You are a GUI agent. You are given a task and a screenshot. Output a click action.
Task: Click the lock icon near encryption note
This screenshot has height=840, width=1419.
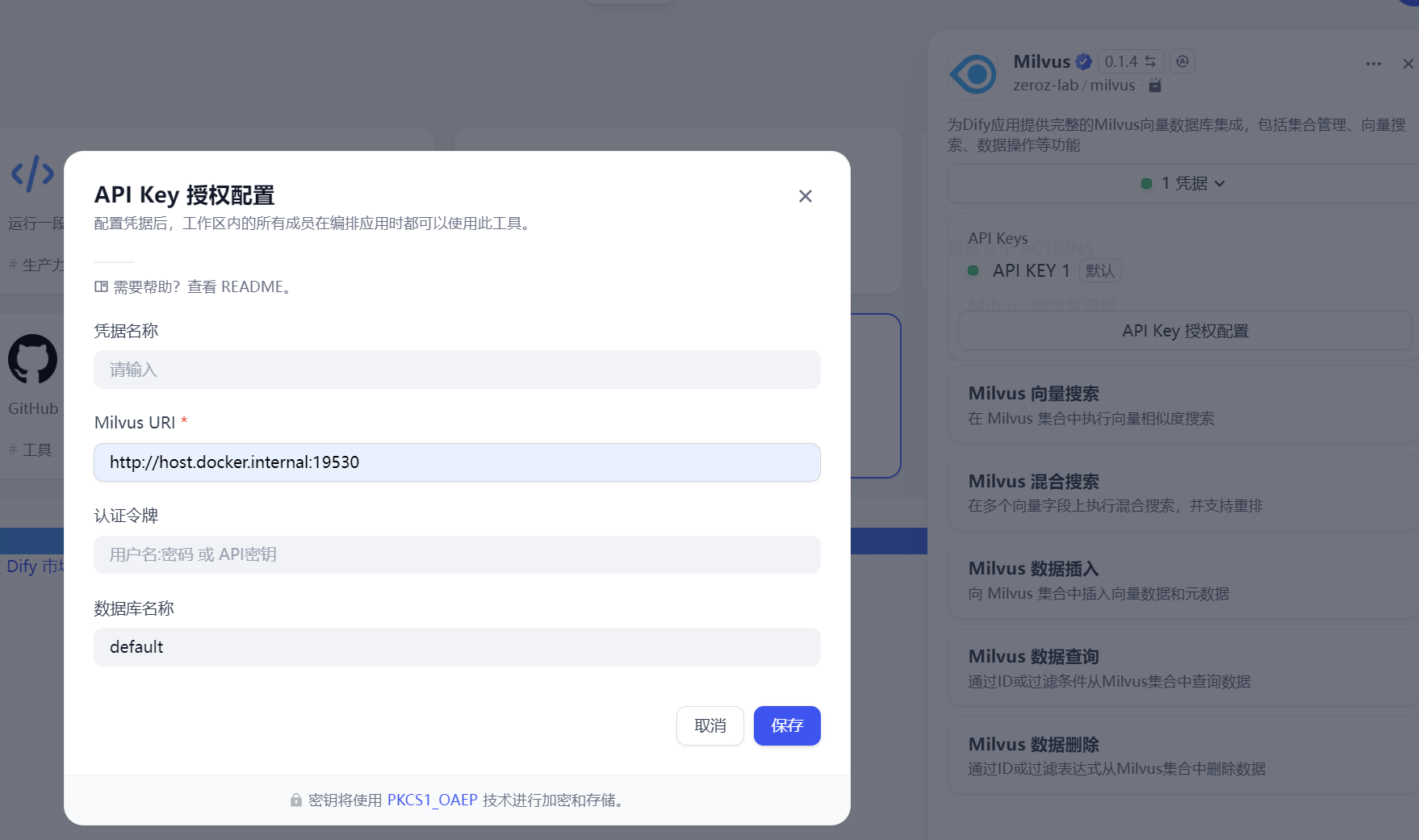296,800
